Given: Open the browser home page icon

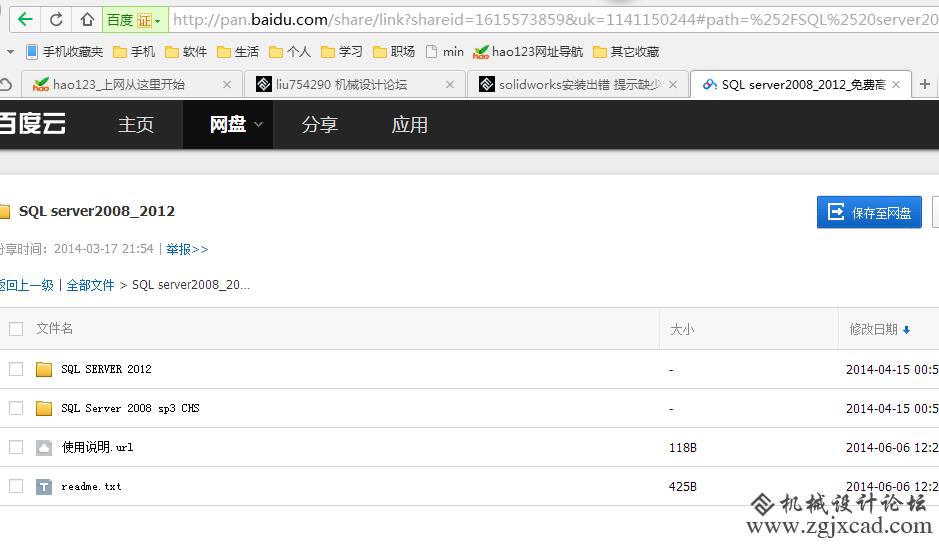Looking at the screenshot, I should point(87,20).
